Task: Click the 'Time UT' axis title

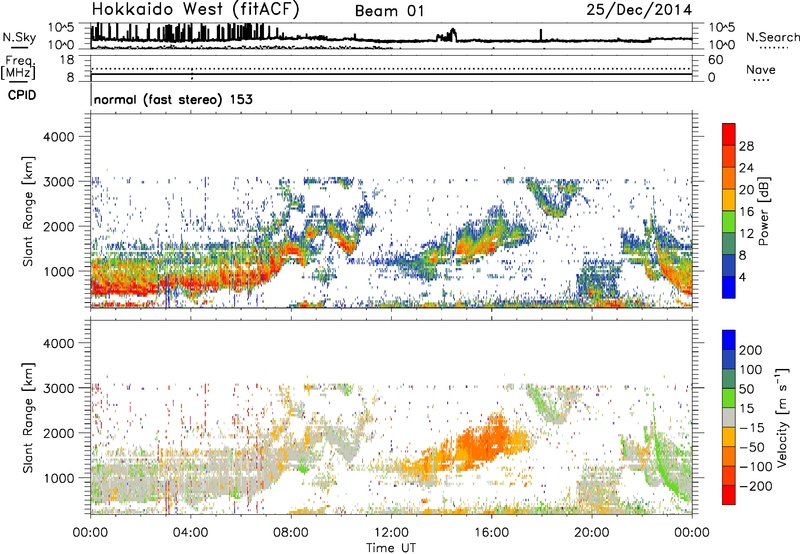Action: (391, 547)
